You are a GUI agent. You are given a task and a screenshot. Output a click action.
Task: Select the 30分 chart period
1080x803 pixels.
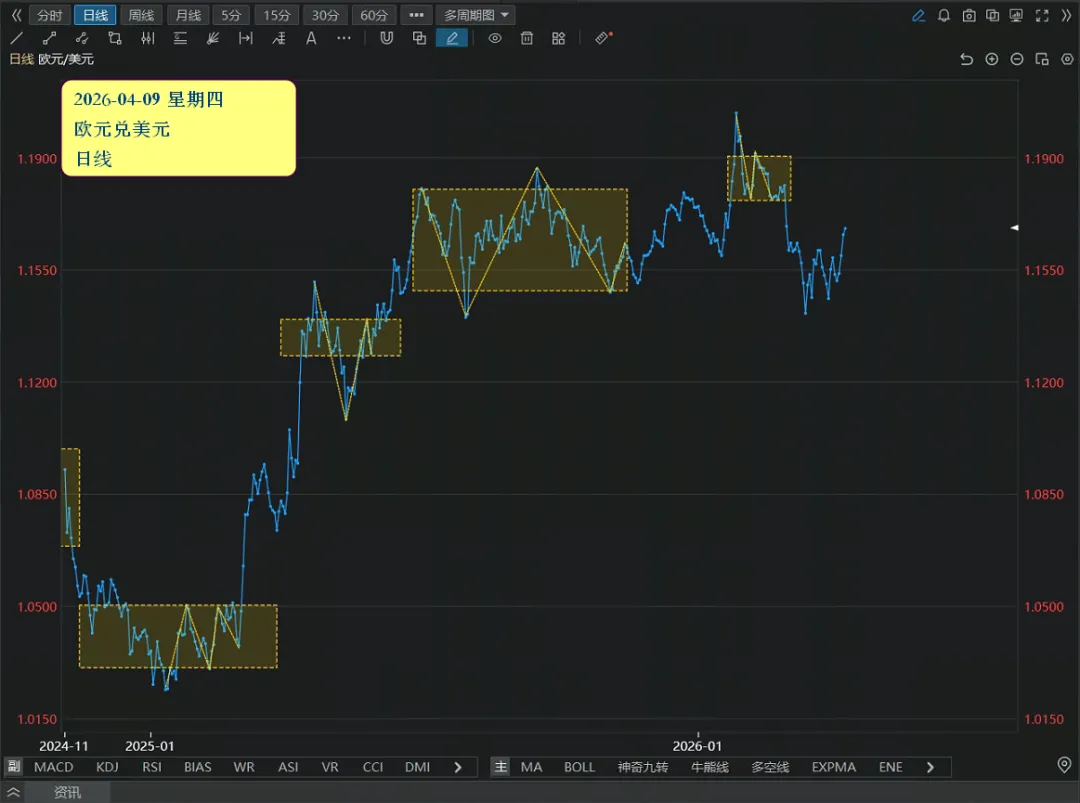tap(325, 15)
